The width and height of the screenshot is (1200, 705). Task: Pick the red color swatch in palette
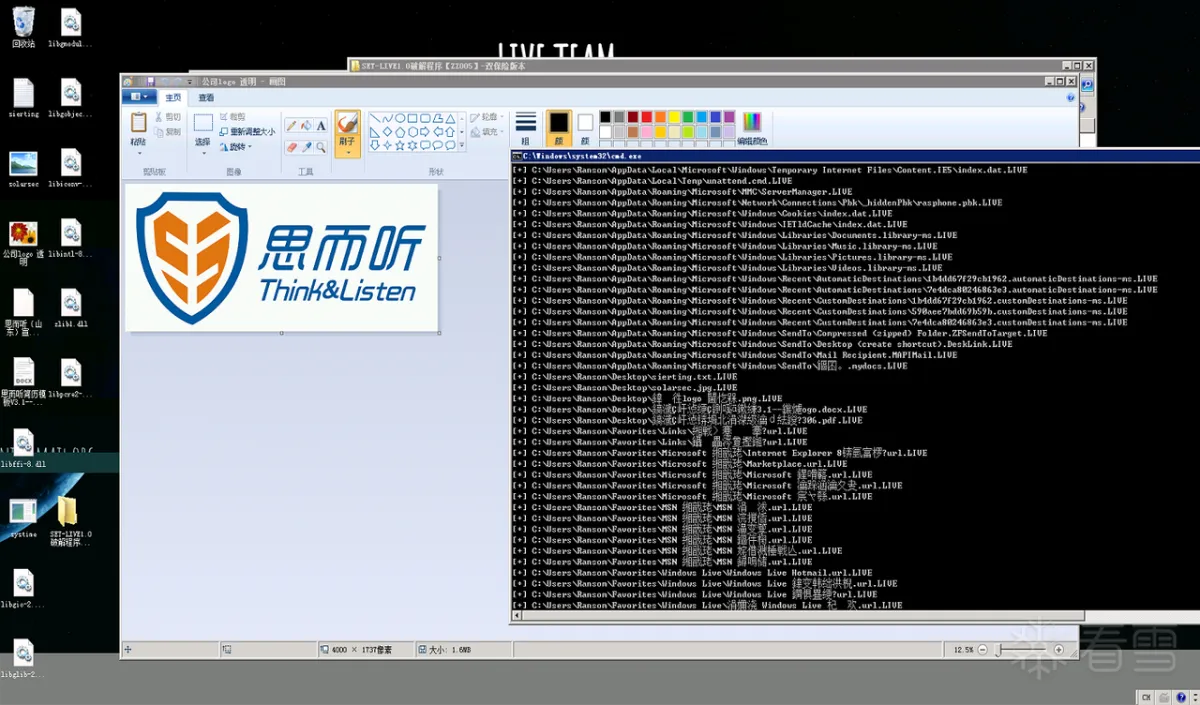pos(647,117)
